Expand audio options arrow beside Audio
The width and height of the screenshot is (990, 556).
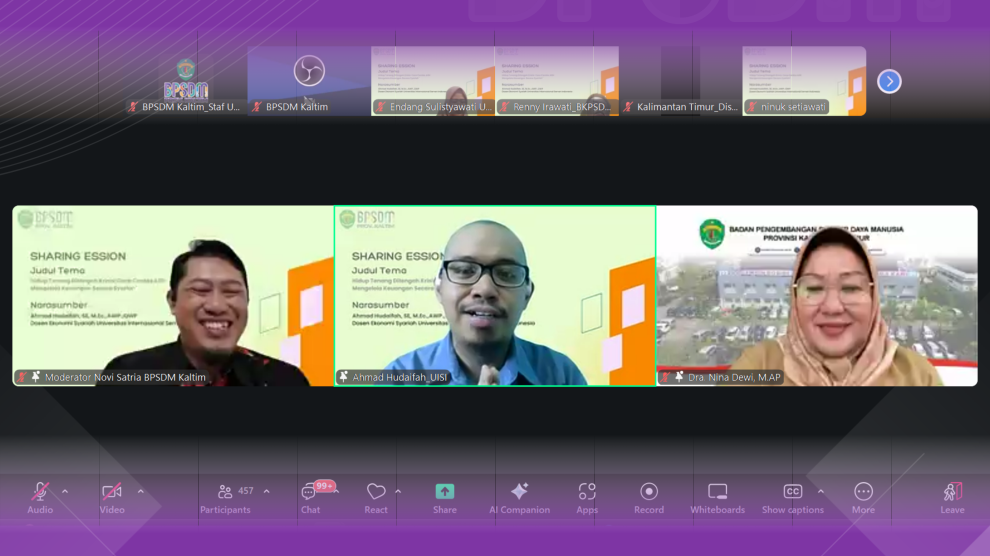point(65,491)
